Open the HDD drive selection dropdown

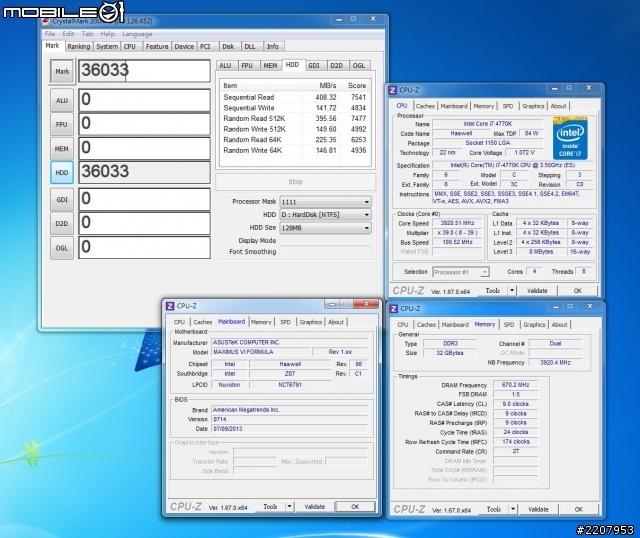325,215
